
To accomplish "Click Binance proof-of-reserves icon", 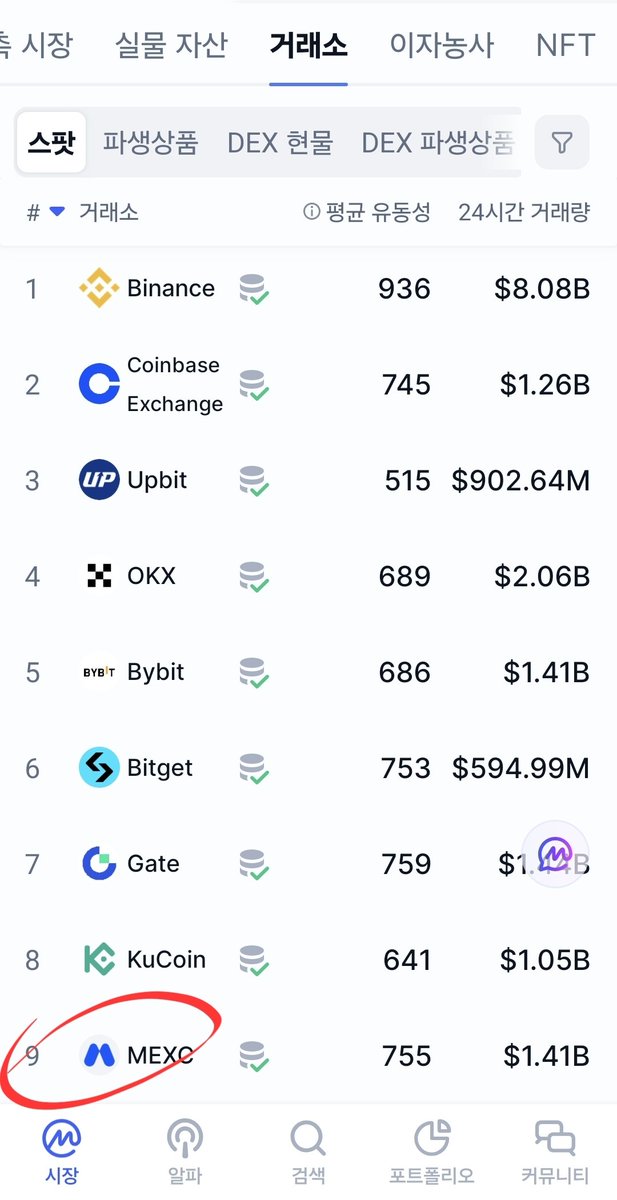I will pyautogui.click(x=254, y=290).
